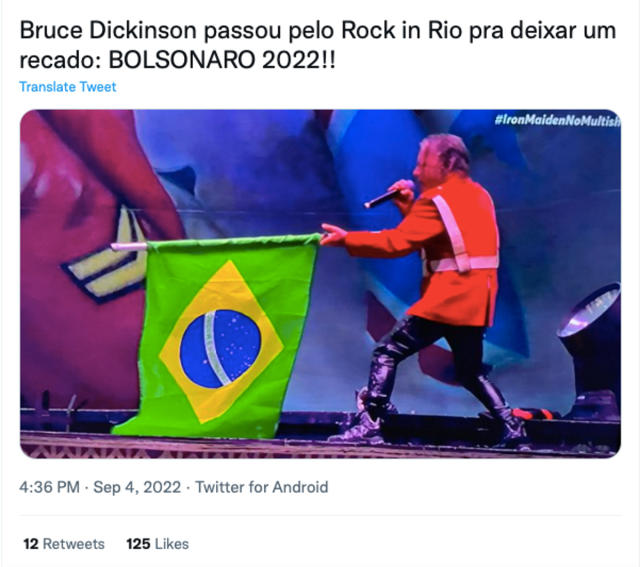Click the BOLSONARO 2022!! text
The height and width of the screenshot is (567, 640).
222,60
